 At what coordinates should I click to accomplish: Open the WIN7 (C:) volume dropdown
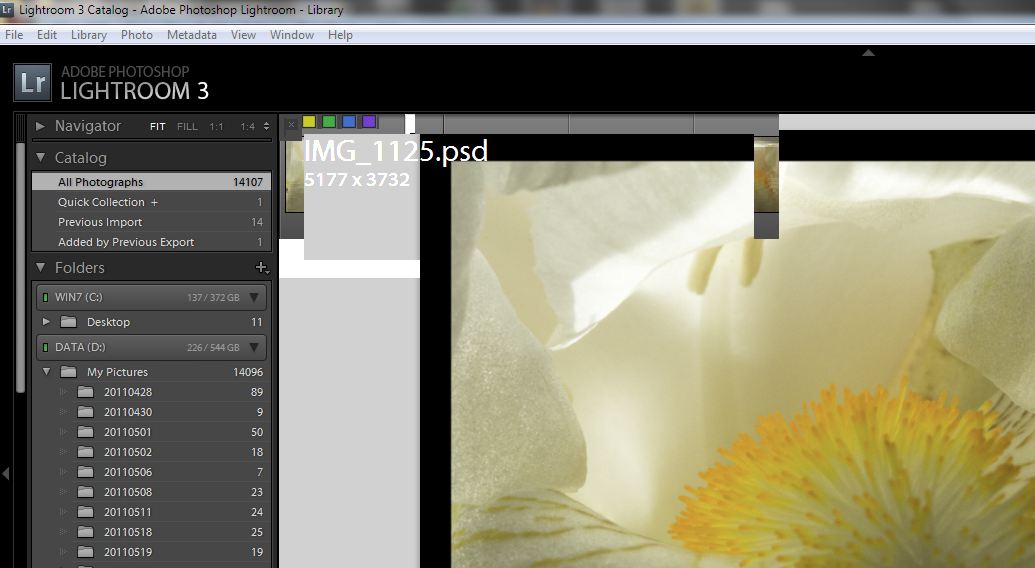(x=254, y=297)
